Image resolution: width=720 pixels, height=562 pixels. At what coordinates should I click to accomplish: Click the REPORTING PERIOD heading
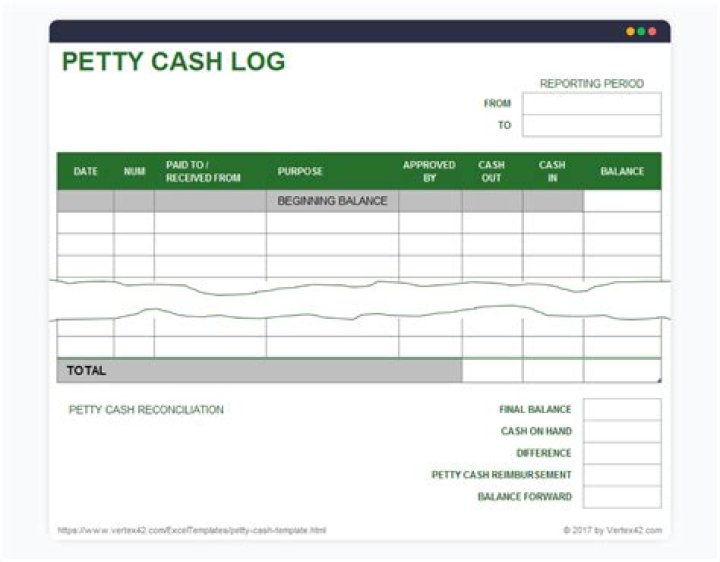click(591, 84)
